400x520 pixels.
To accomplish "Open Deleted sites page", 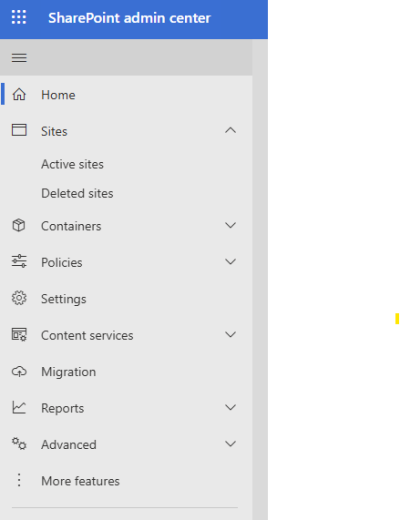I will click(x=77, y=193).
